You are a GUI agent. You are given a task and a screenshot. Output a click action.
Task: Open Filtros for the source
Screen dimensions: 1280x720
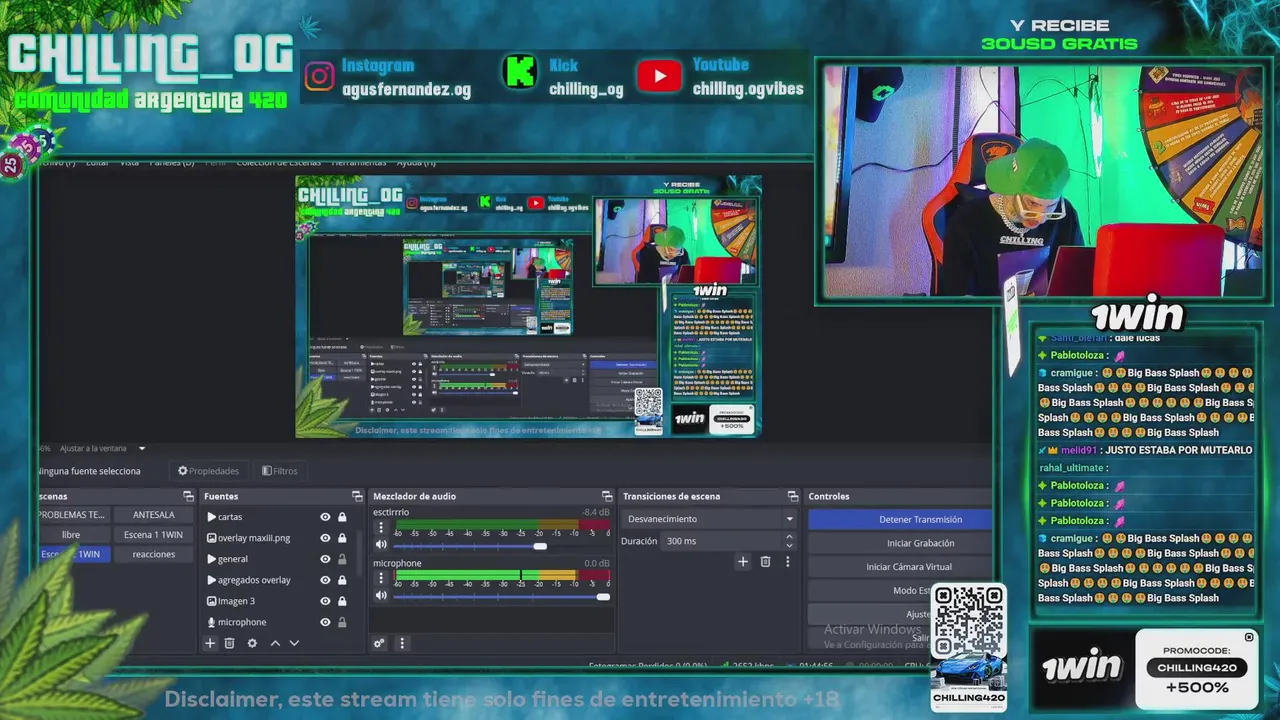(280, 471)
